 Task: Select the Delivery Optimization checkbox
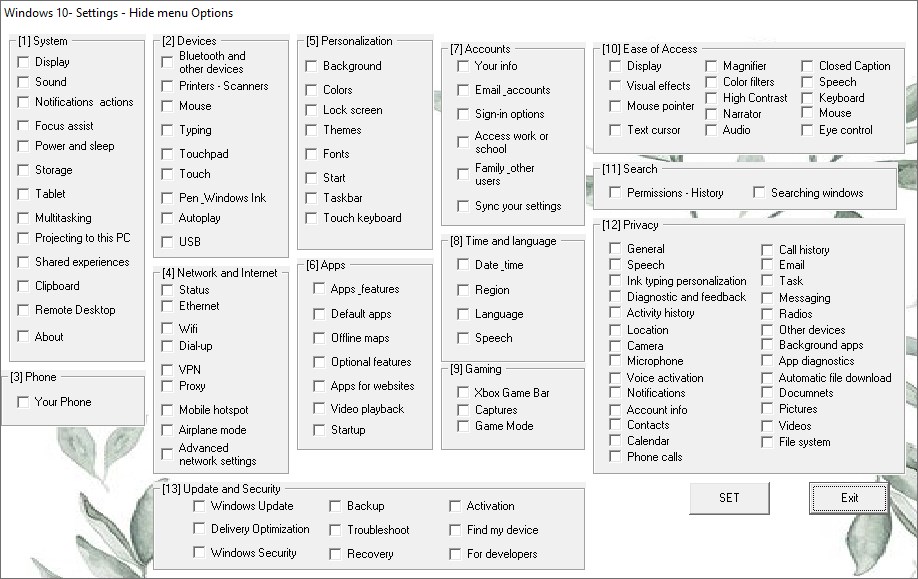click(x=199, y=529)
